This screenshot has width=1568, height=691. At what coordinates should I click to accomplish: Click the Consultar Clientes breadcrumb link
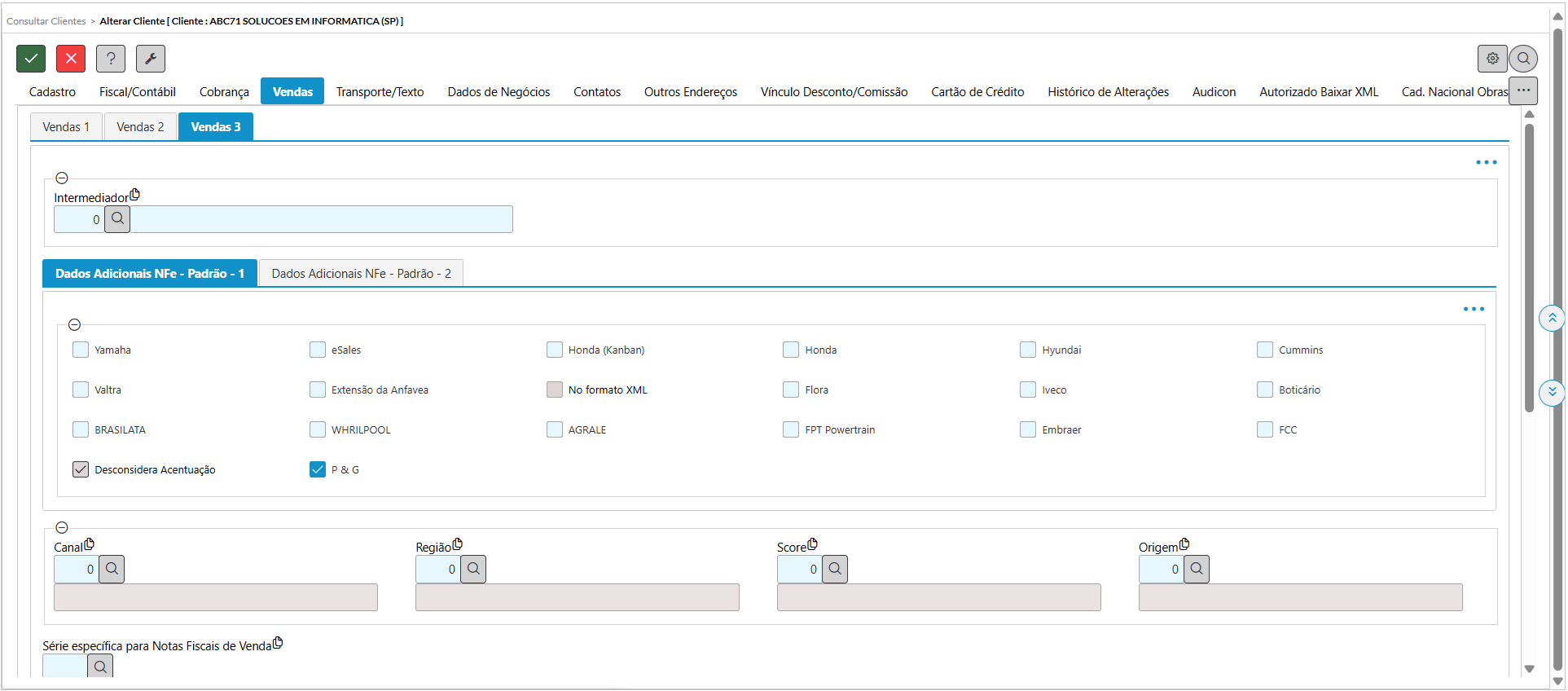46,21
